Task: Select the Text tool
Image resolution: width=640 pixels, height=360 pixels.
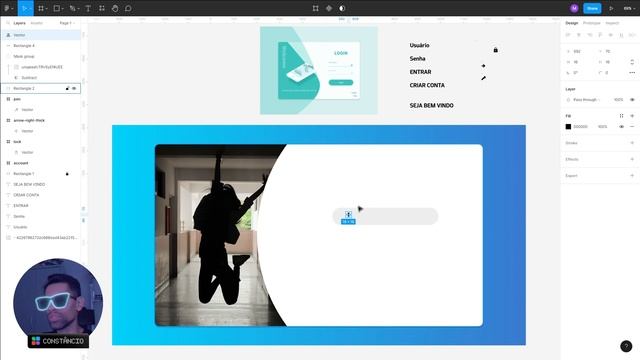Action: 88,8
